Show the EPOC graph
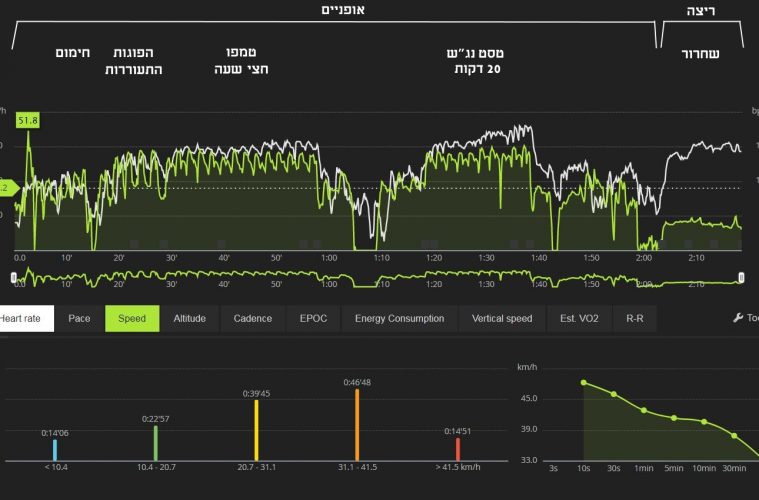 (313, 319)
